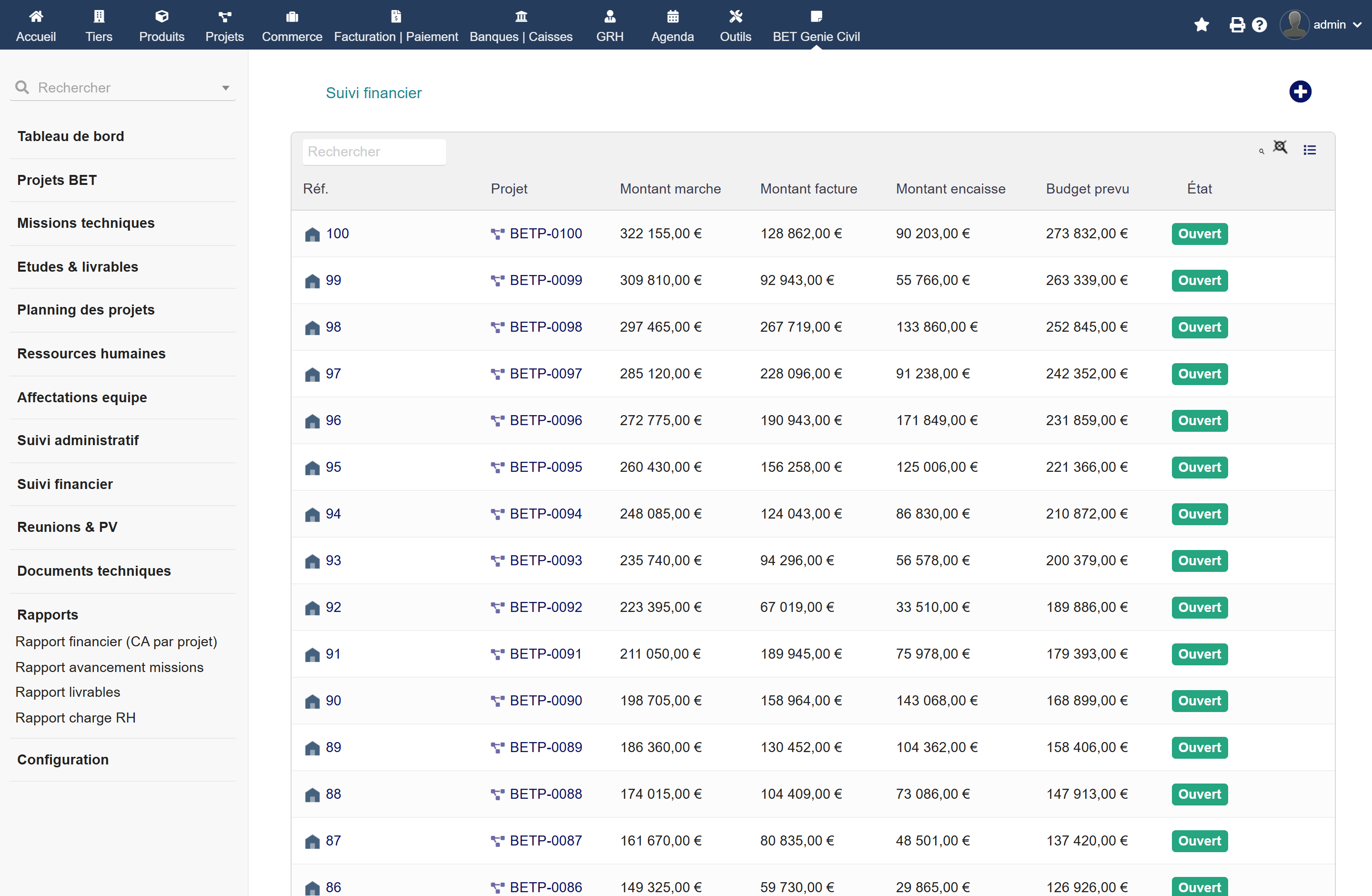Click the small magnifier search icon in table toolbar

click(x=1261, y=152)
